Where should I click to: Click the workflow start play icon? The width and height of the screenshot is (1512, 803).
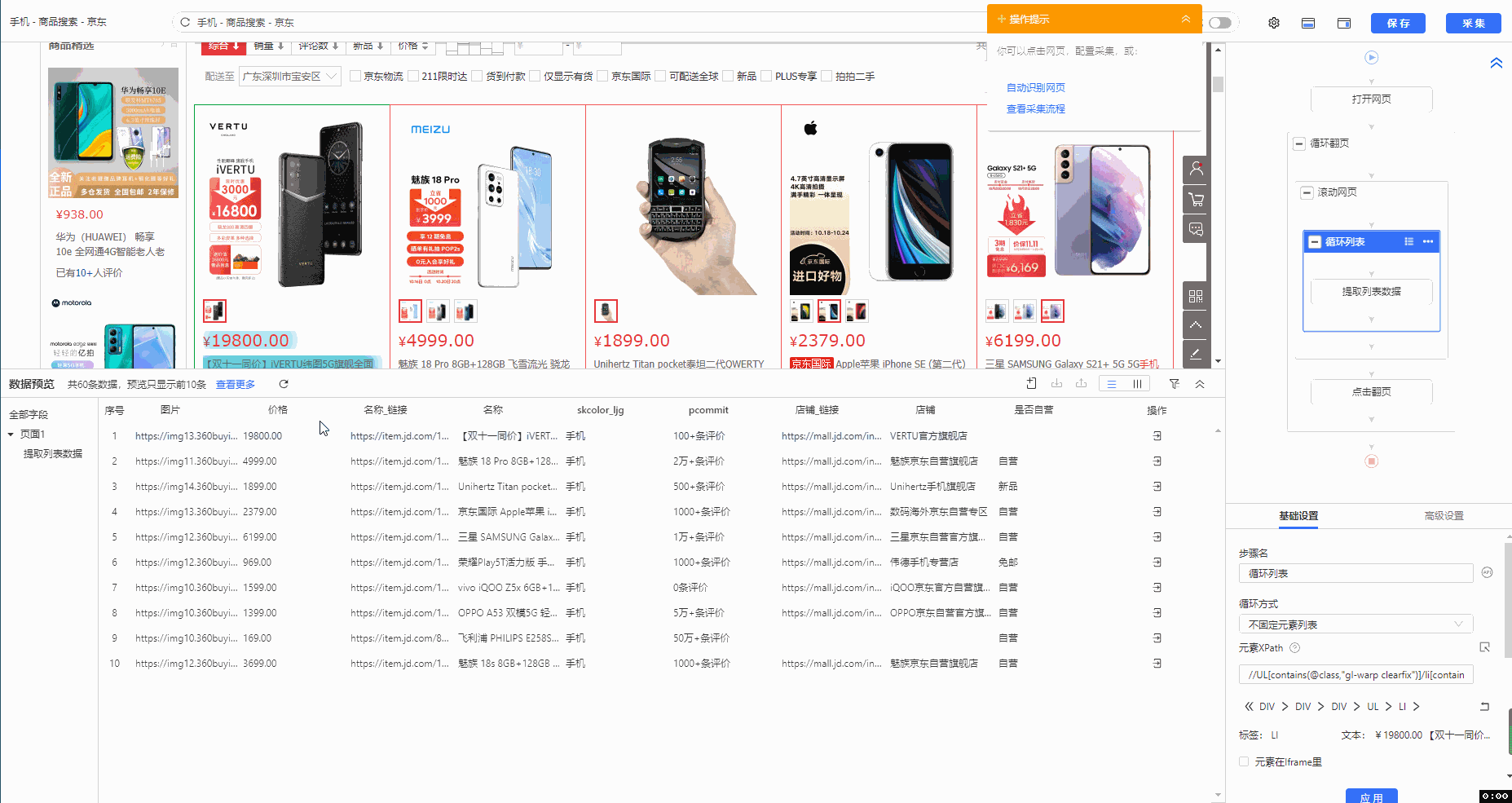(x=1372, y=57)
